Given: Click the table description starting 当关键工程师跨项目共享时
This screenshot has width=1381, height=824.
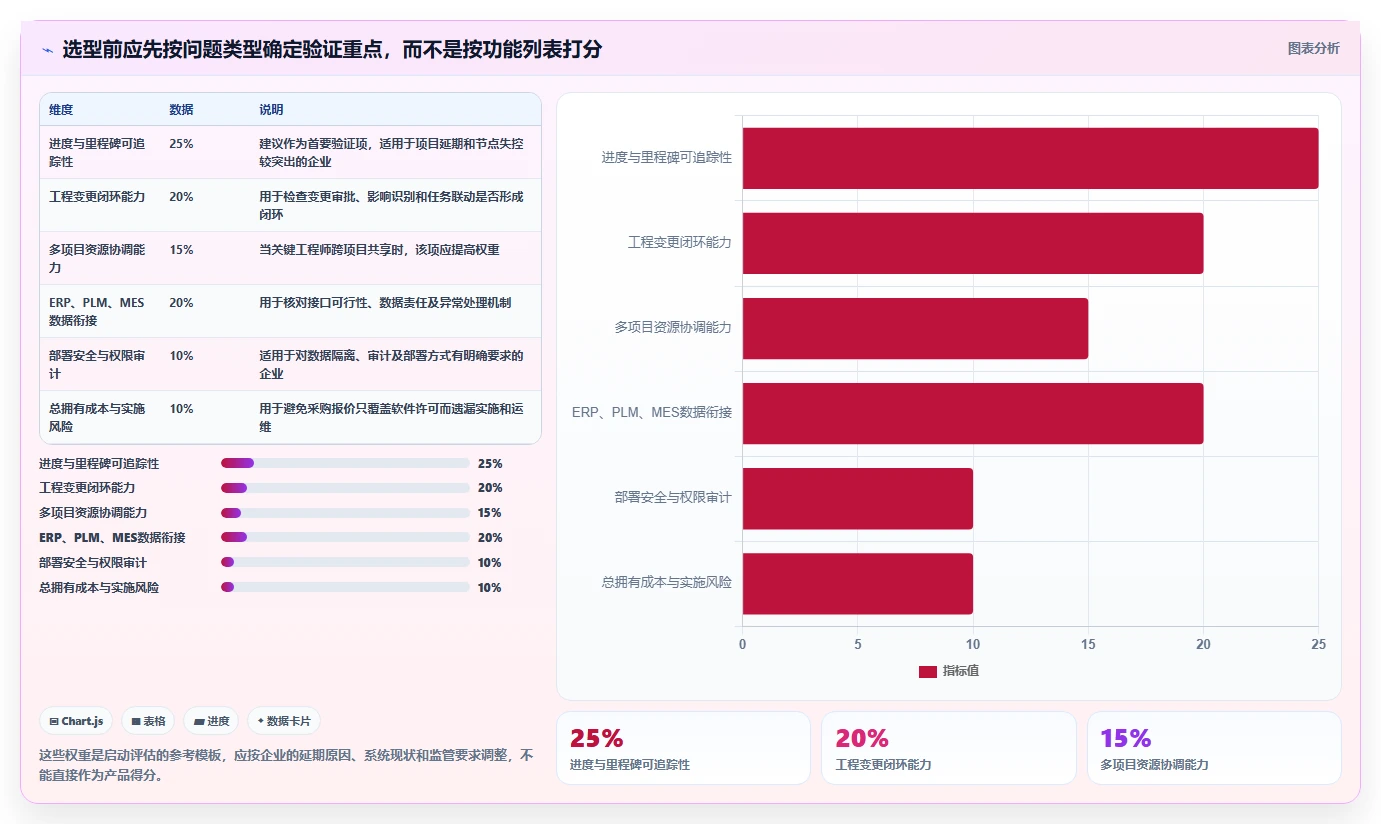Looking at the screenshot, I should (x=379, y=250).
